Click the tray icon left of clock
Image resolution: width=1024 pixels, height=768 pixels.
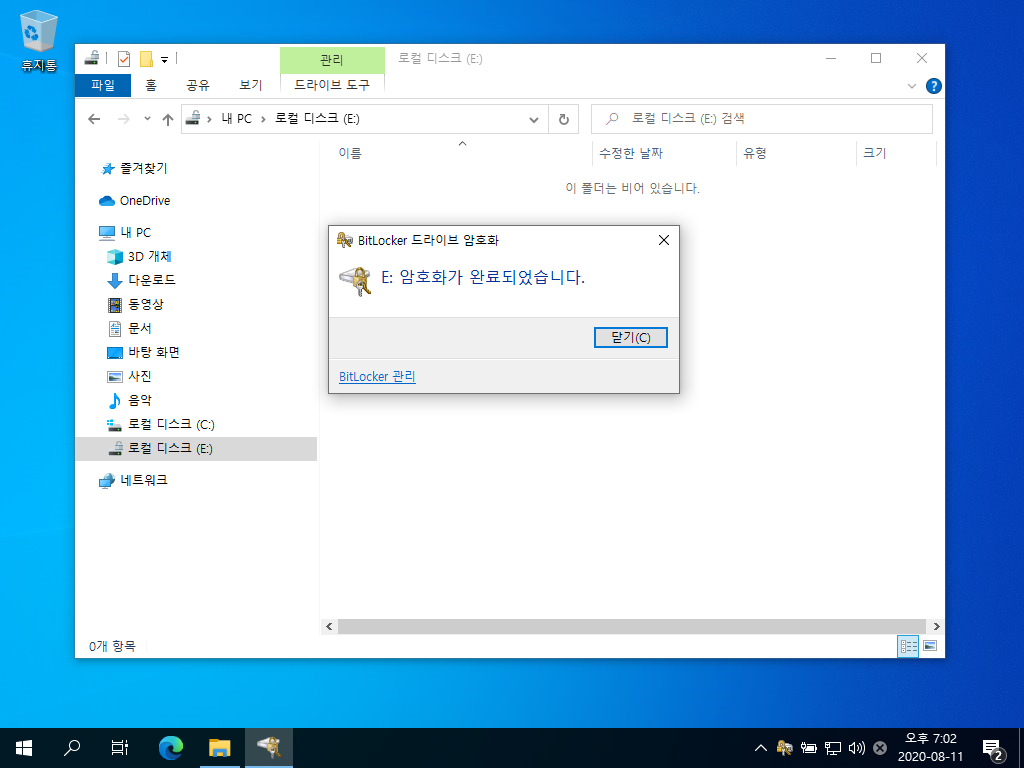click(x=880, y=748)
